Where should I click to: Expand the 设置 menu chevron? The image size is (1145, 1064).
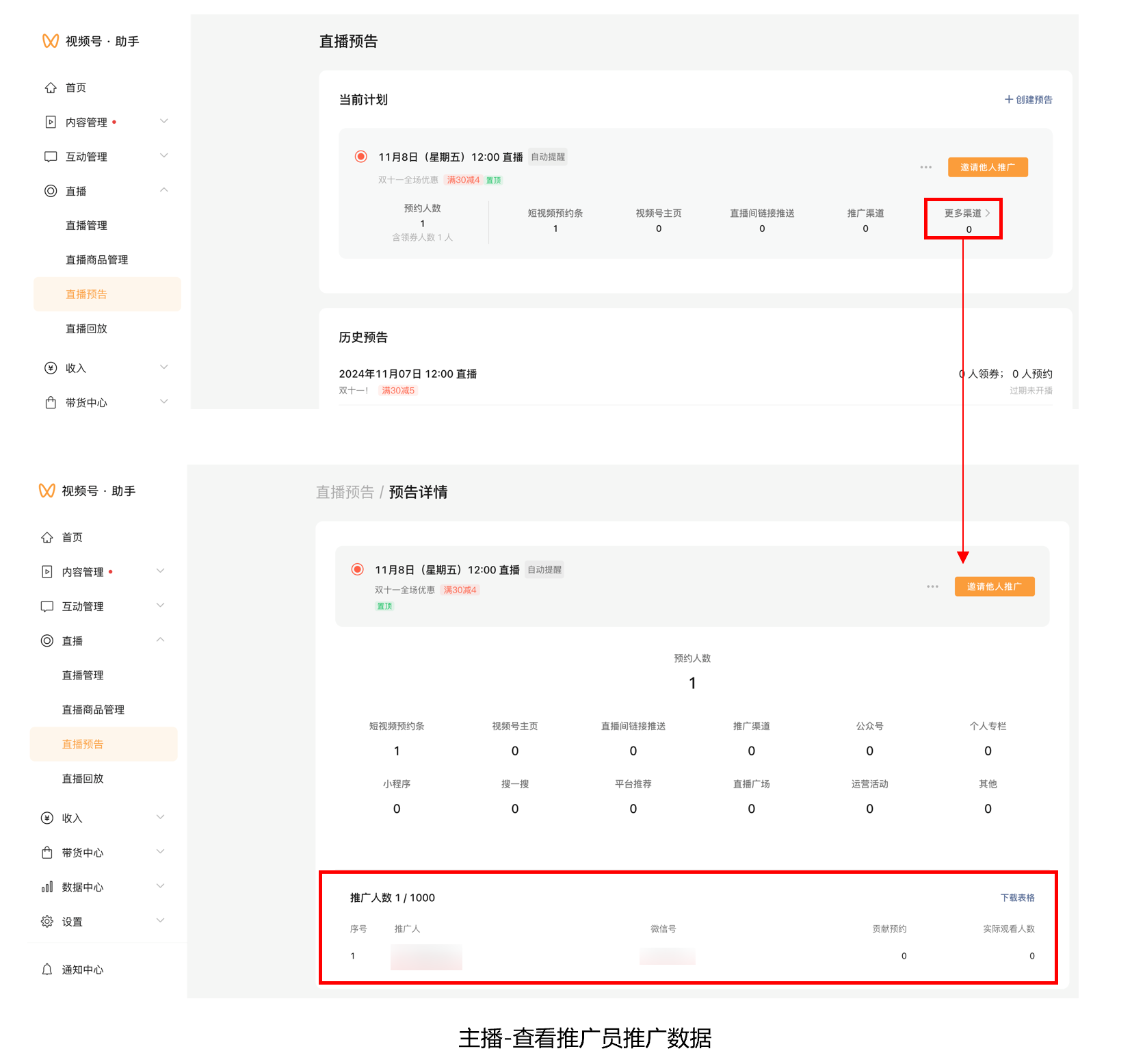pyautogui.click(x=160, y=920)
